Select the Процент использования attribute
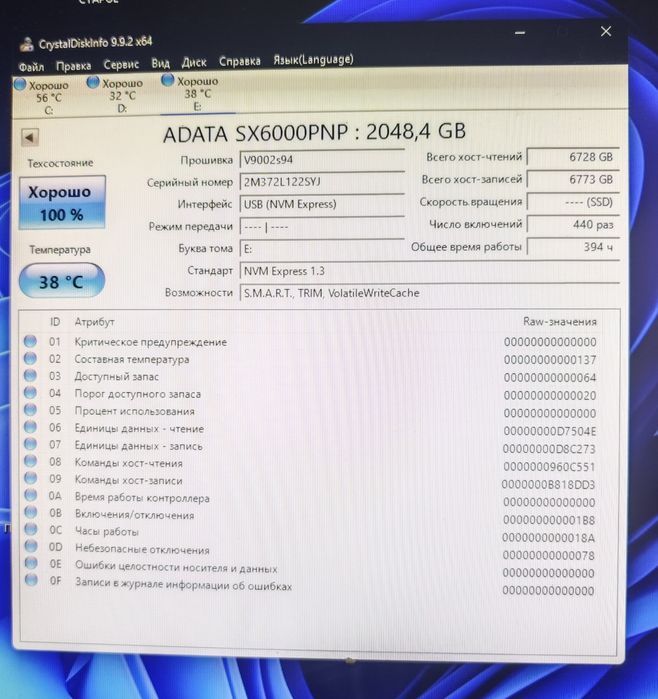The width and height of the screenshot is (658, 699). pyautogui.click(x=135, y=411)
